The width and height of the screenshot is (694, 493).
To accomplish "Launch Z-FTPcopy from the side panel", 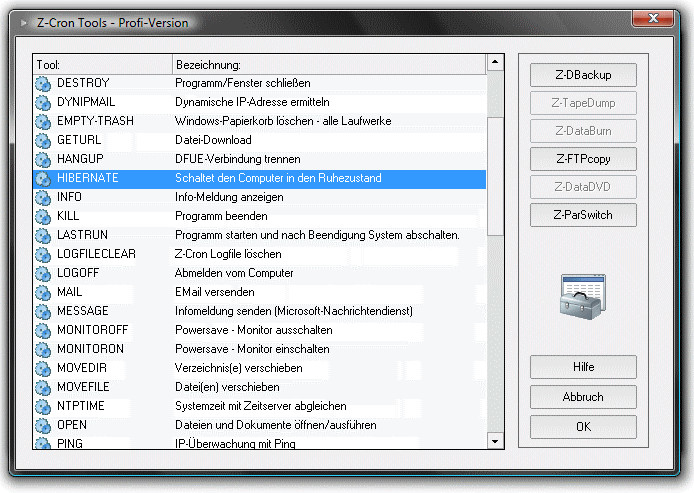I will point(583,159).
